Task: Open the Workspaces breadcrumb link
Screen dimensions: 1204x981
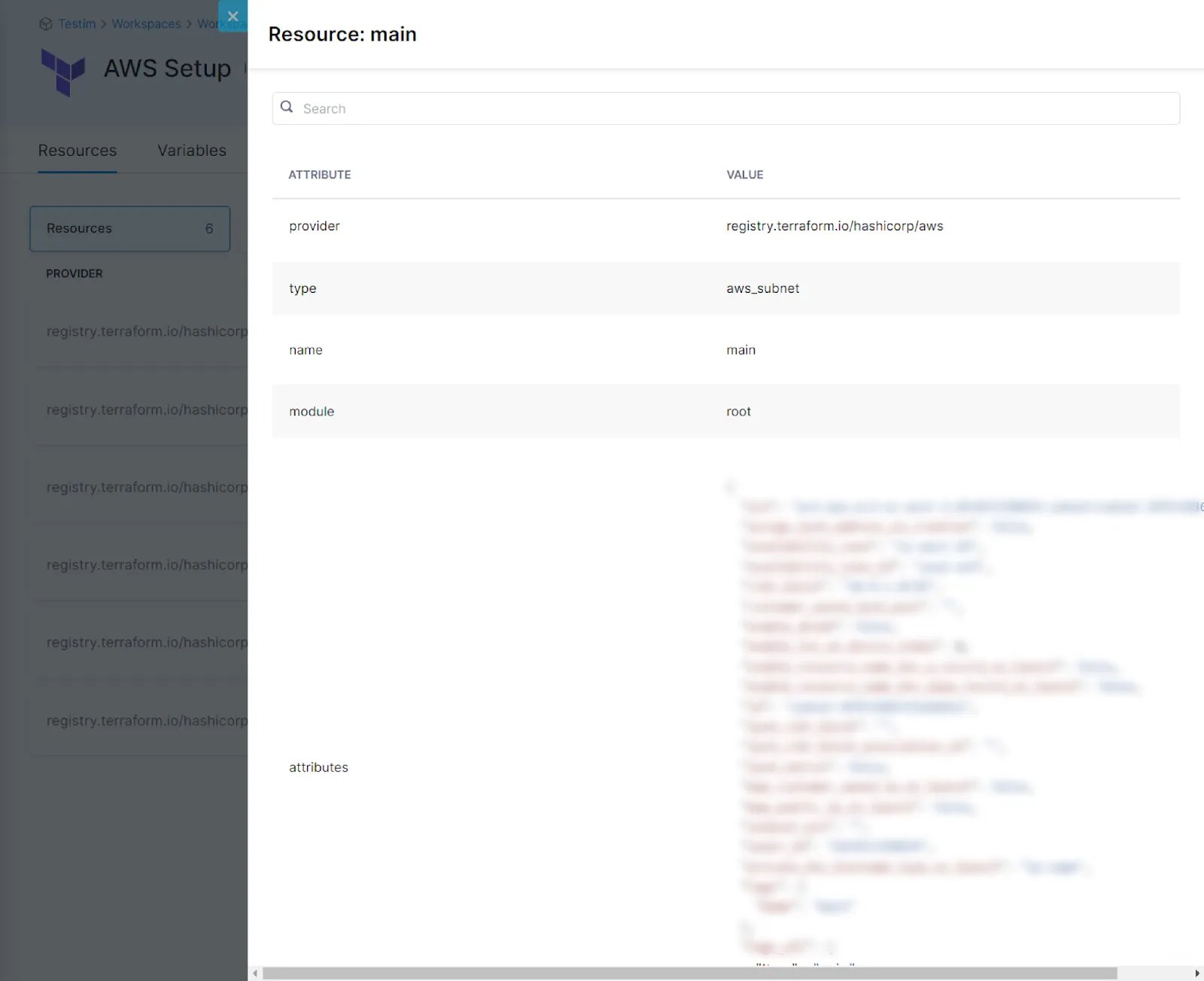Action: click(146, 23)
